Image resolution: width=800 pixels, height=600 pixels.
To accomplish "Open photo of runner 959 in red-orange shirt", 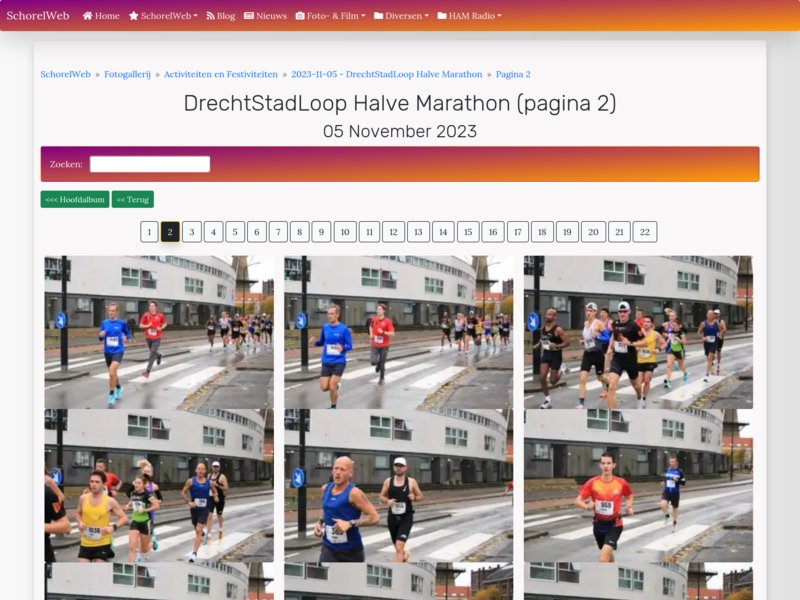I will coord(638,486).
